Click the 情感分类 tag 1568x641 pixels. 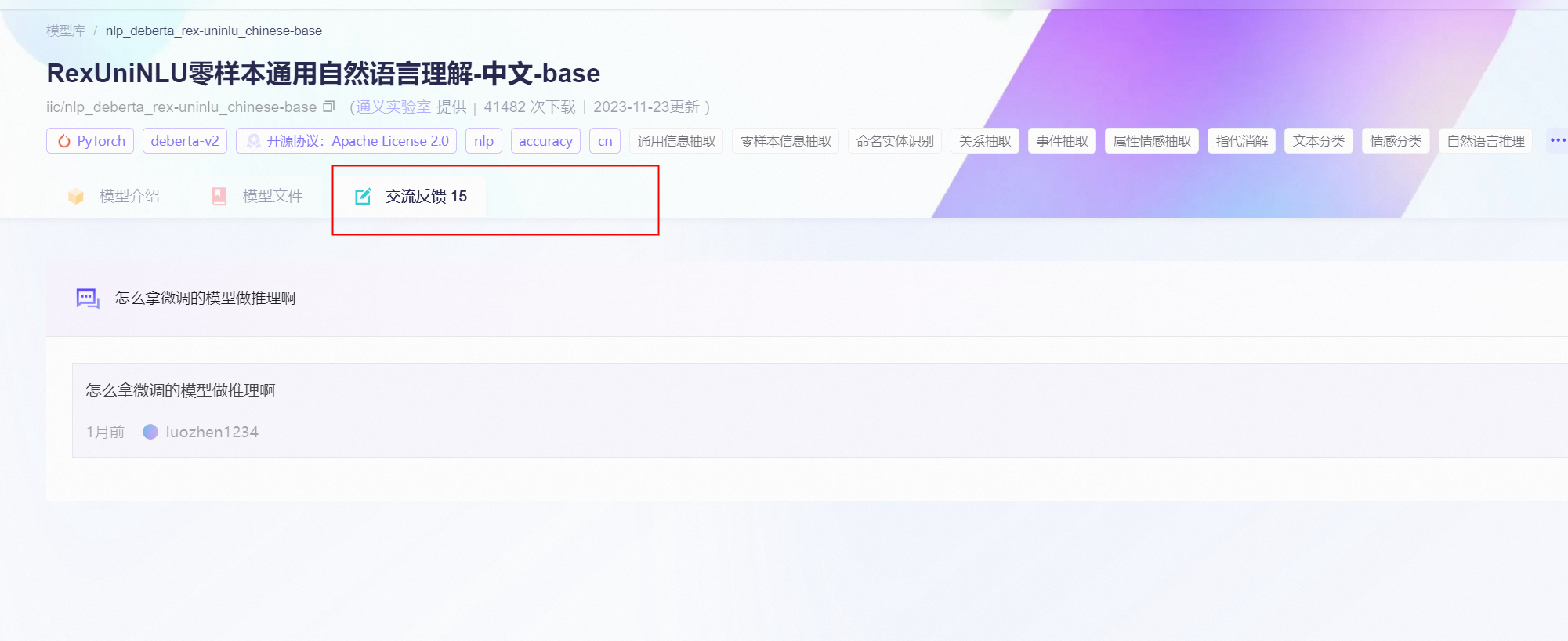coord(1396,141)
